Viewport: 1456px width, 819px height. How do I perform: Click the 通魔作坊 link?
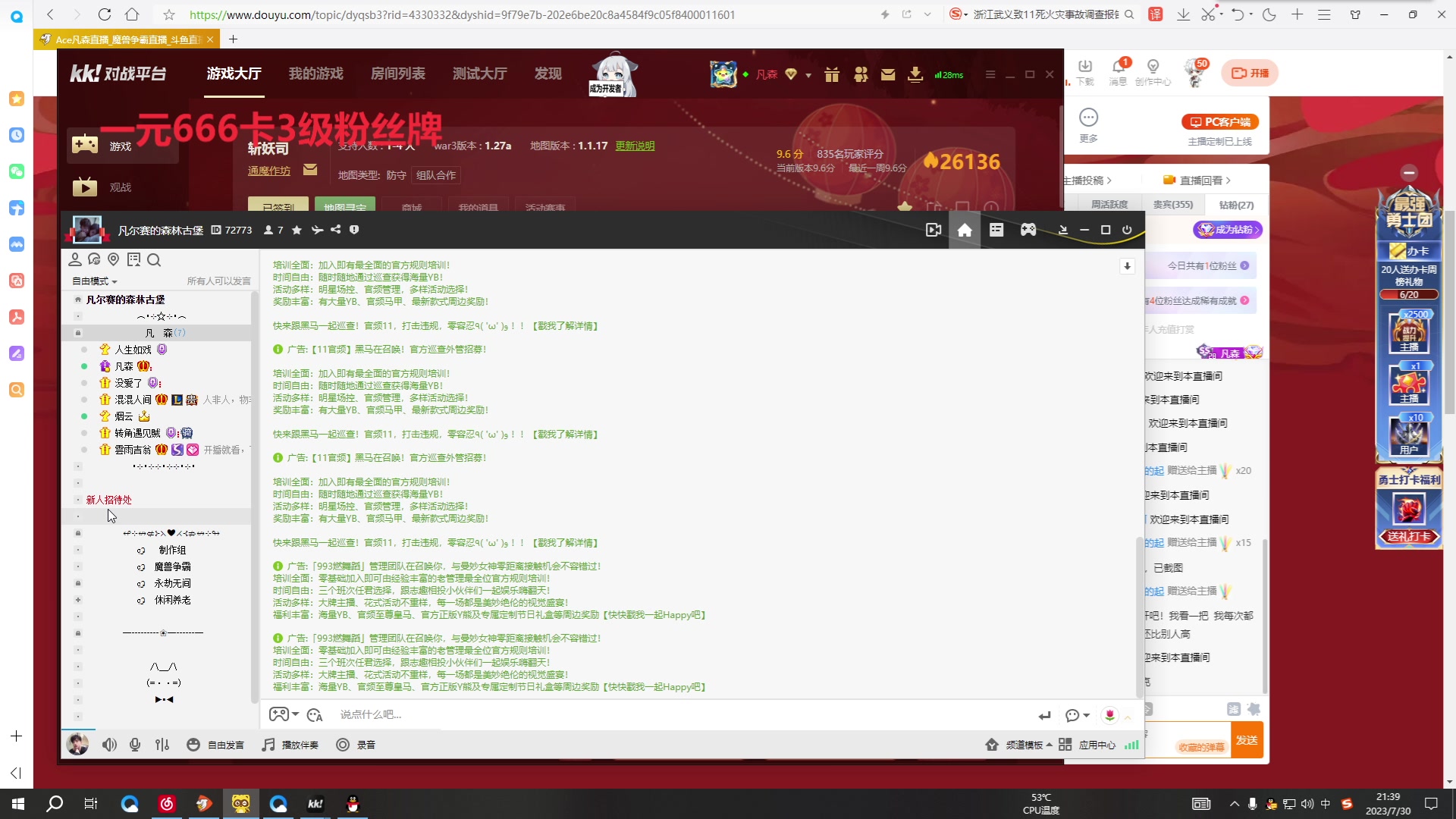point(269,171)
